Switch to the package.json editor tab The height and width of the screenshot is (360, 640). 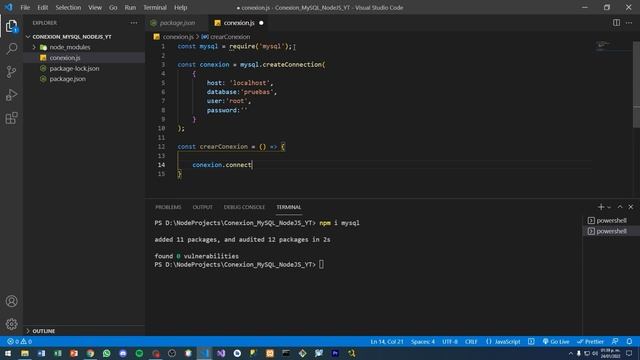177,23
